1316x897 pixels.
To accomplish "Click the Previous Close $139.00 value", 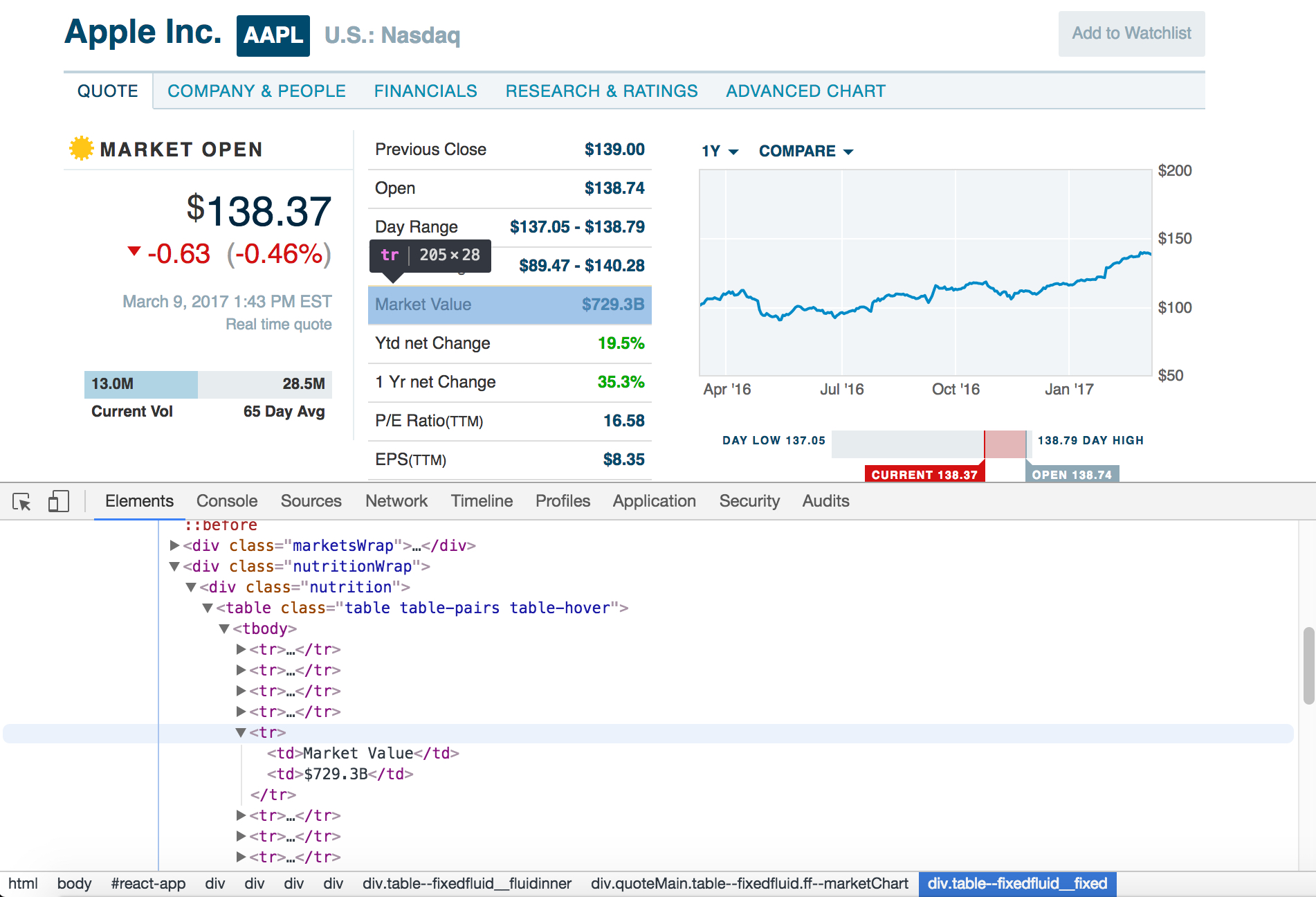I will click(x=614, y=149).
